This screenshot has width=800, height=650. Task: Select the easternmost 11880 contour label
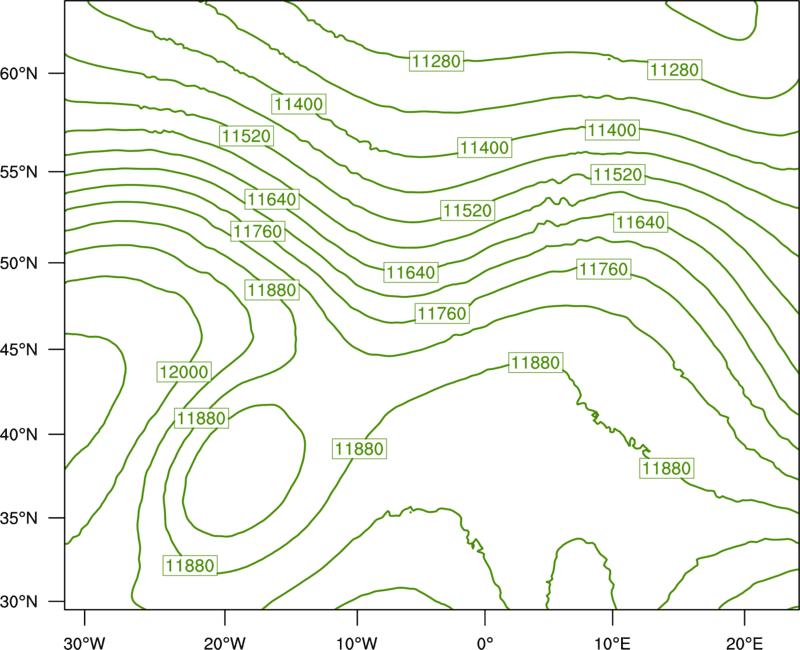point(666,468)
